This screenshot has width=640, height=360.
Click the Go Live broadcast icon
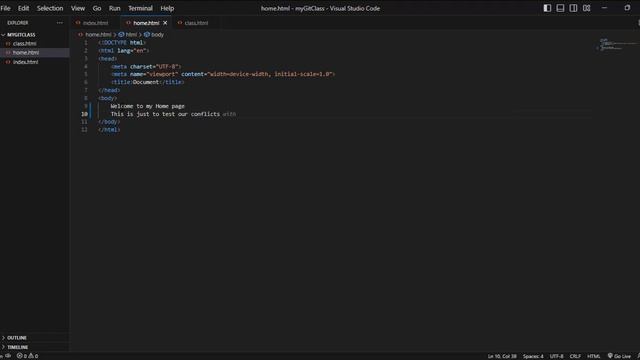pos(610,356)
